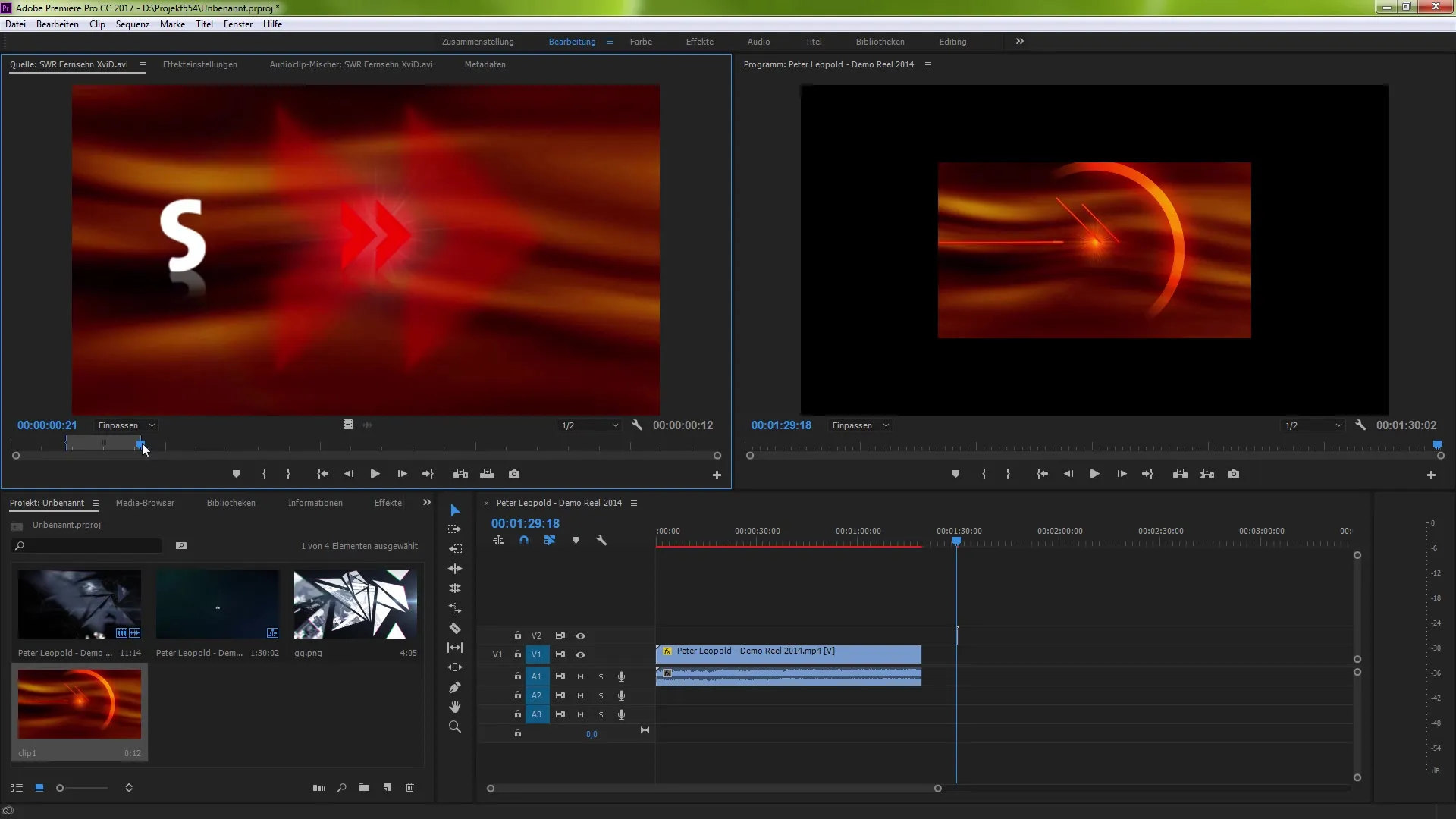
Task: Select the Pen tool
Action: (x=455, y=687)
